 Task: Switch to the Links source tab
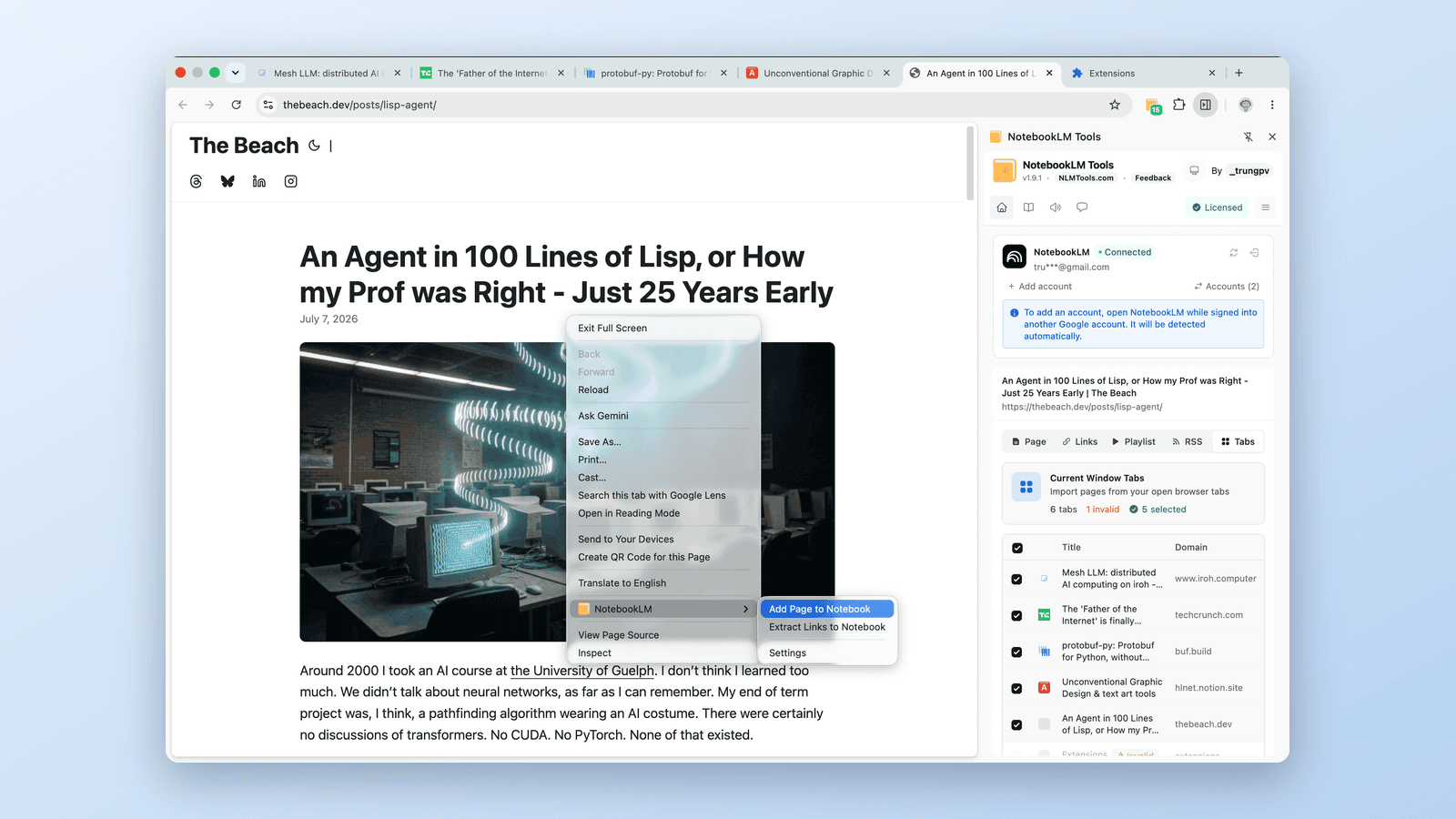tap(1080, 441)
